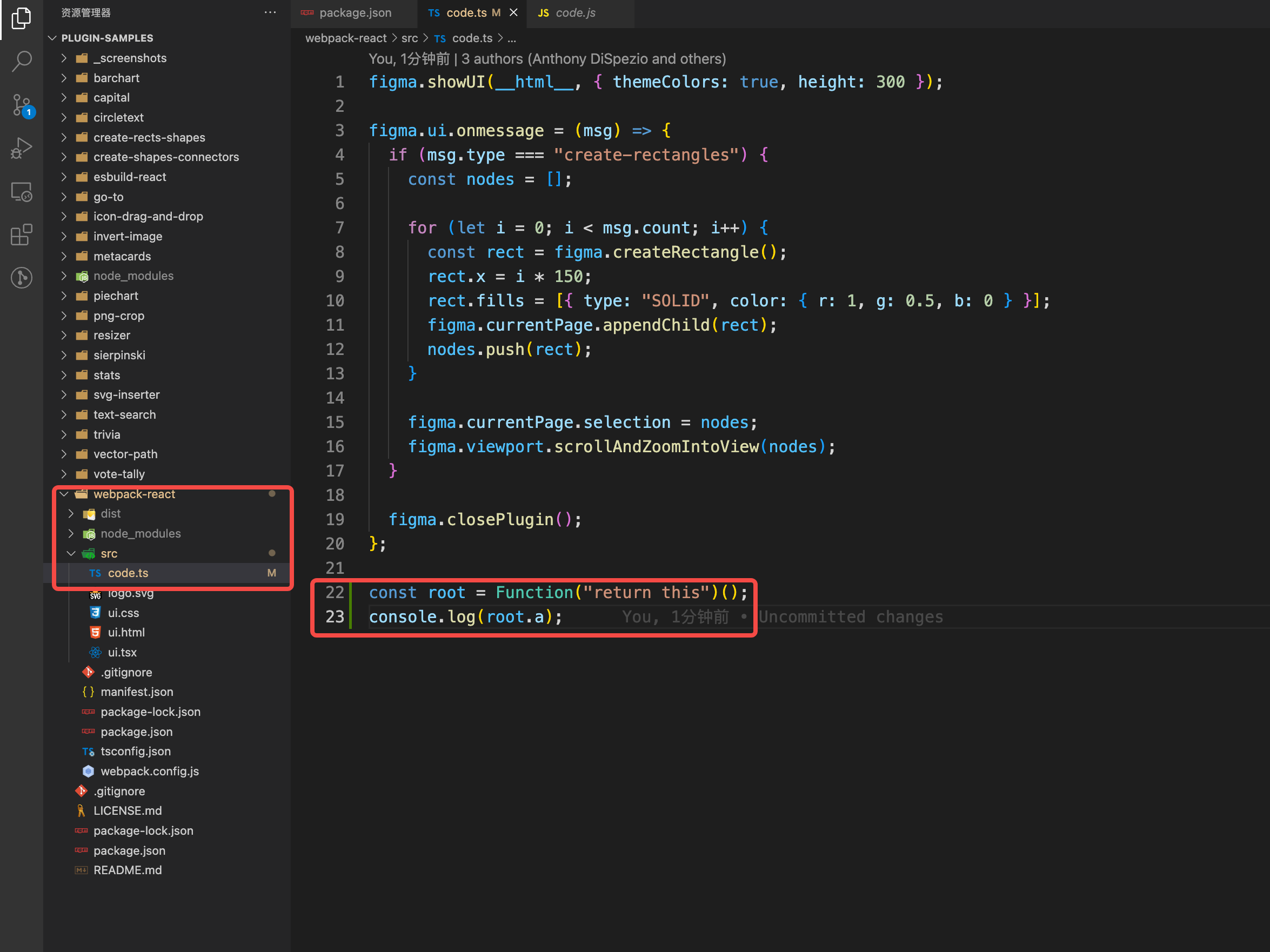
Task: Place cursor on figma.closePlugin() line
Action: tap(485, 520)
